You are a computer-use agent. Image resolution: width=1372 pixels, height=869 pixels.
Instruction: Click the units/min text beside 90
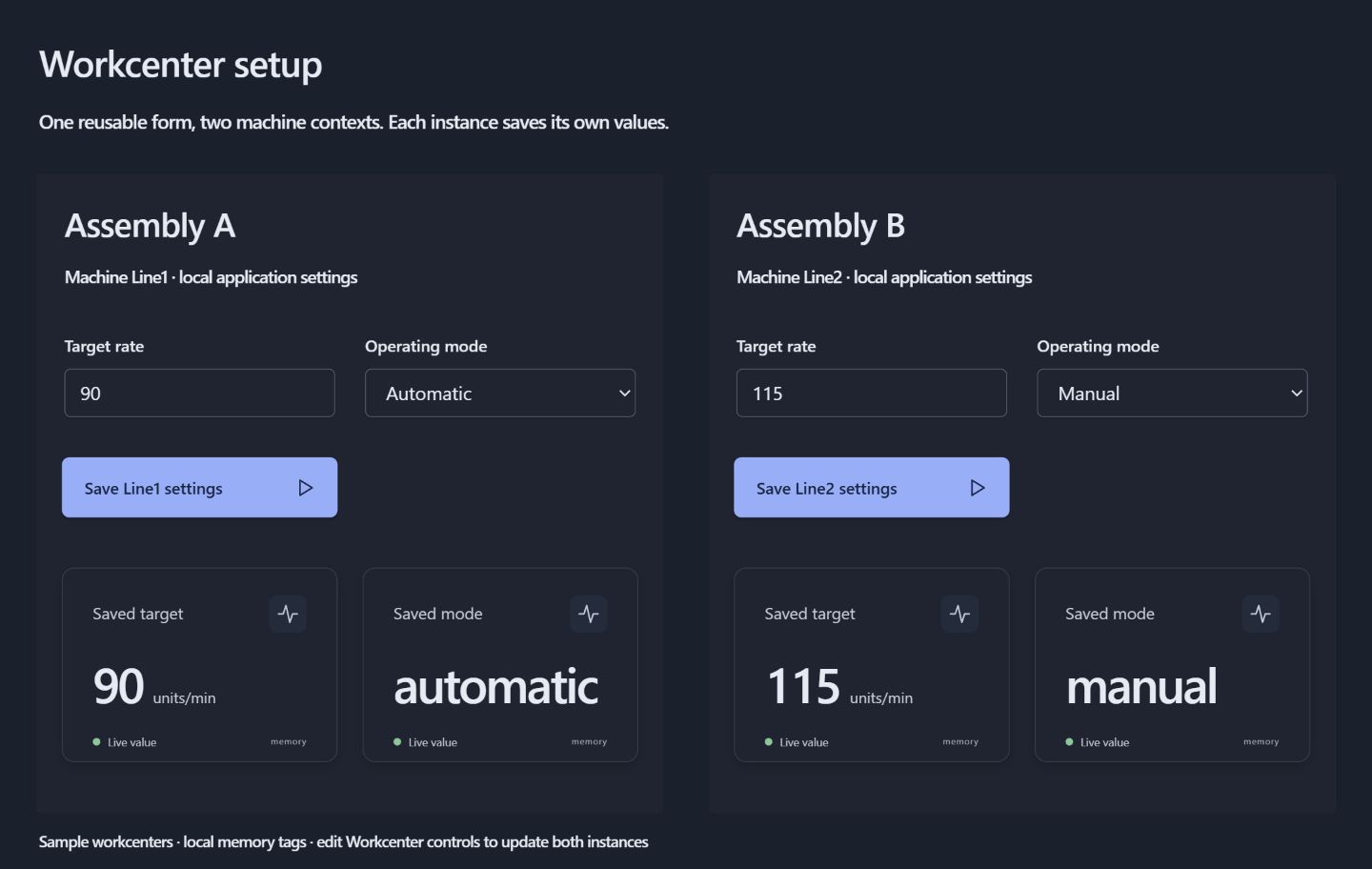tap(184, 698)
